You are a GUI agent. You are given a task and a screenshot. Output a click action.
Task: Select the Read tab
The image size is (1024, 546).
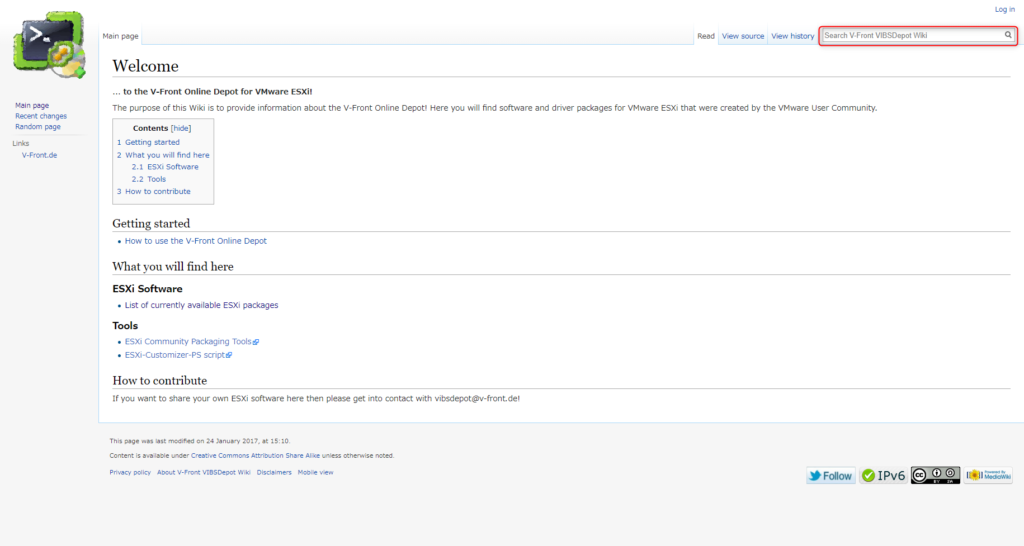pyautogui.click(x=706, y=36)
